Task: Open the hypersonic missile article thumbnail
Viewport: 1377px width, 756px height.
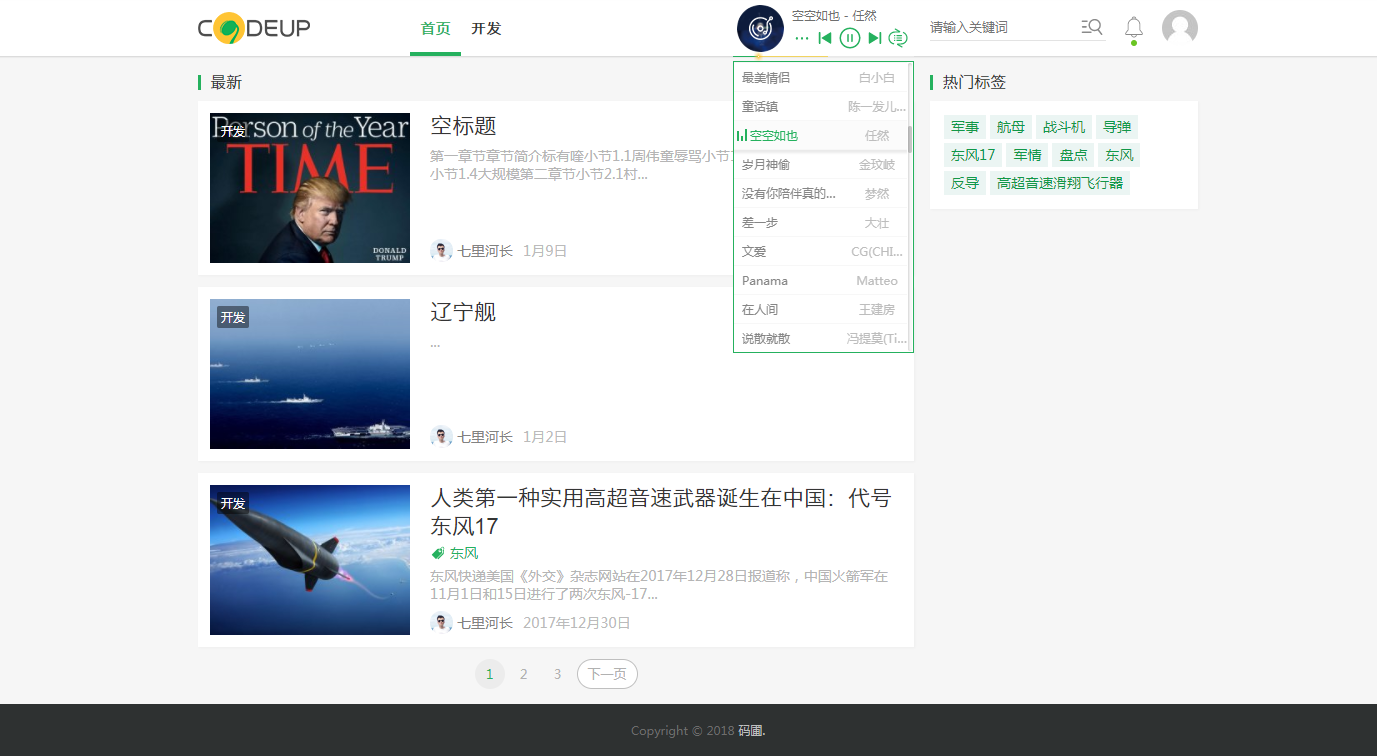Action: (x=310, y=560)
